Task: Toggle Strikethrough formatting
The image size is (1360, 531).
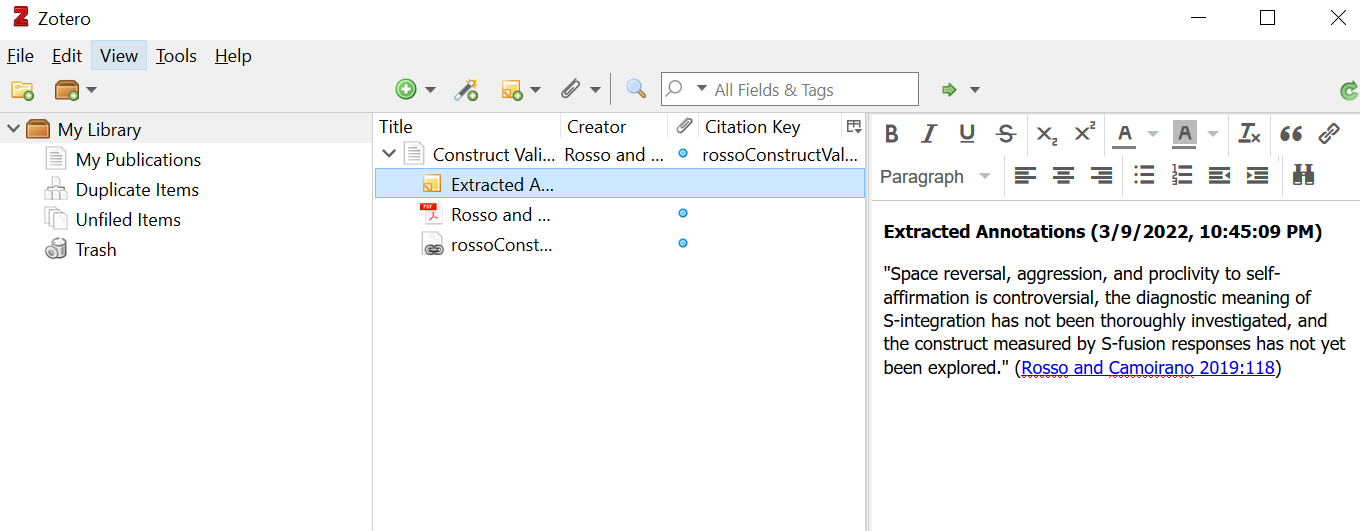Action: [1006, 133]
